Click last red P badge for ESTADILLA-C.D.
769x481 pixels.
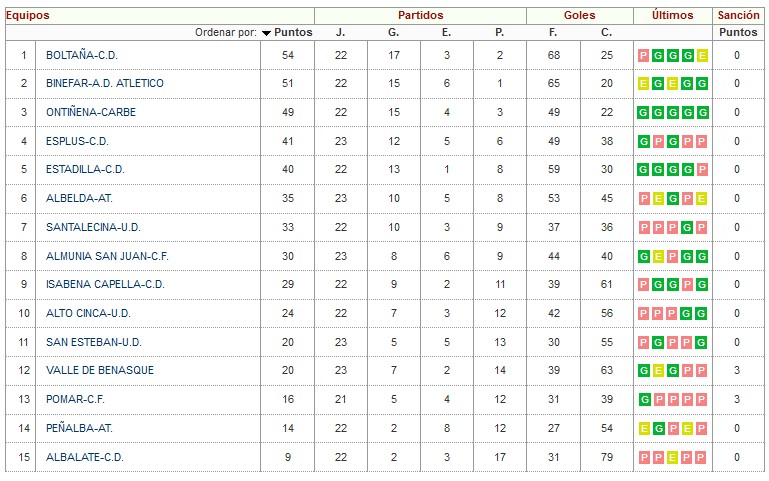(x=702, y=170)
